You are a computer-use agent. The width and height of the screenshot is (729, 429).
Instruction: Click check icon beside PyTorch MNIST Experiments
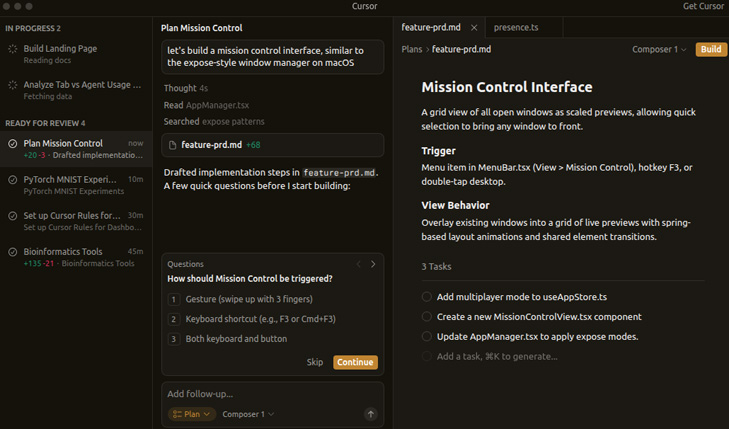pos(12,180)
